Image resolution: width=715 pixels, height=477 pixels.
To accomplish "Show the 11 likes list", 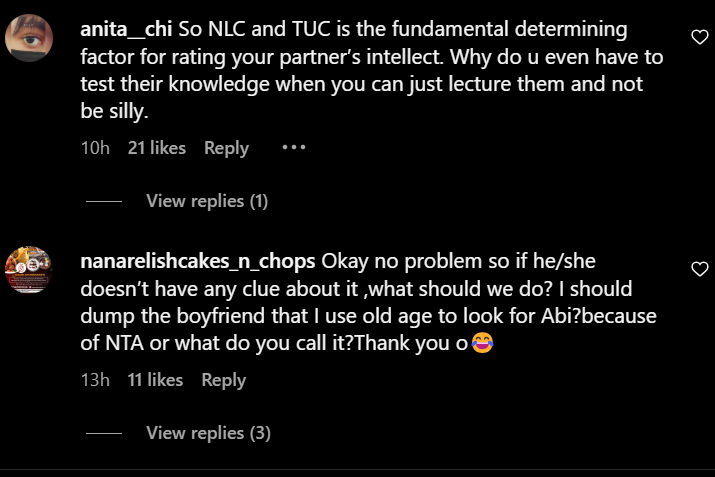I will click(x=155, y=380).
